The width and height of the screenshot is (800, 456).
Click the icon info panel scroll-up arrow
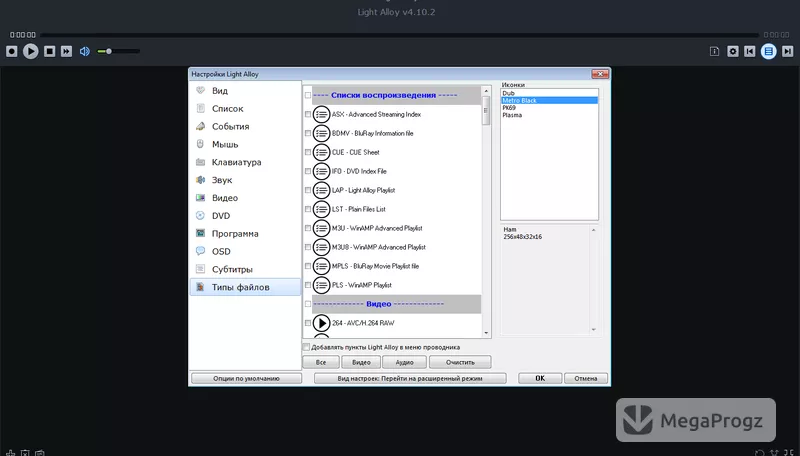pyautogui.click(x=593, y=230)
